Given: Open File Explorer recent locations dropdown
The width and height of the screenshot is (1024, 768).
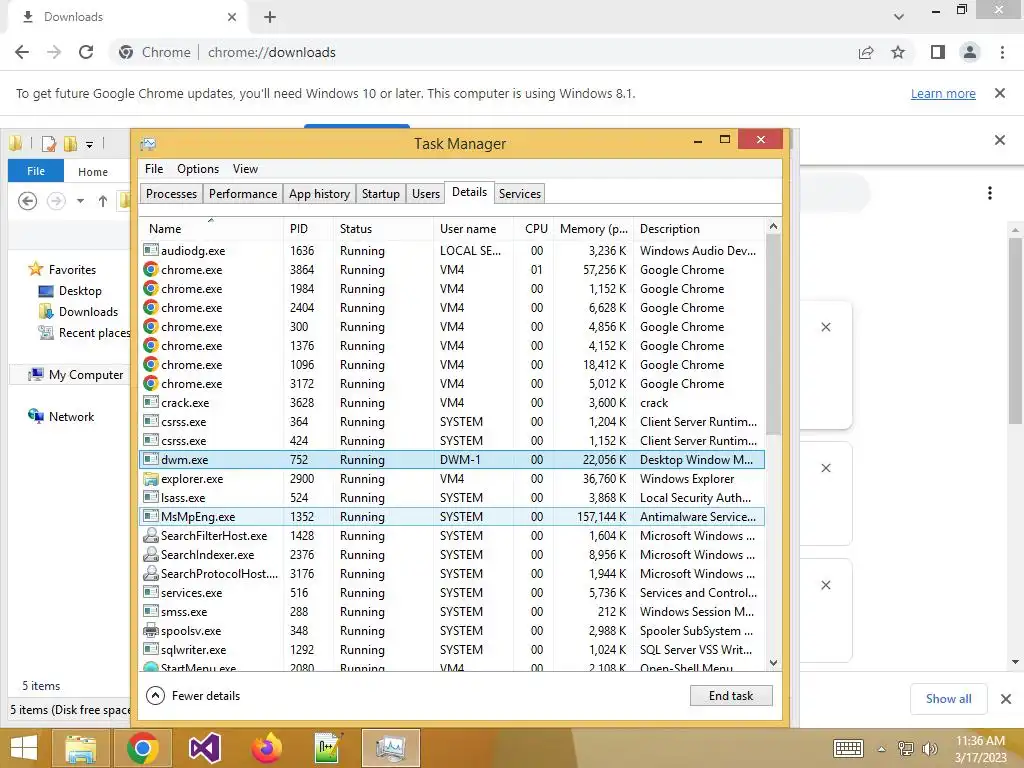Looking at the screenshot, I should [80, 201].
